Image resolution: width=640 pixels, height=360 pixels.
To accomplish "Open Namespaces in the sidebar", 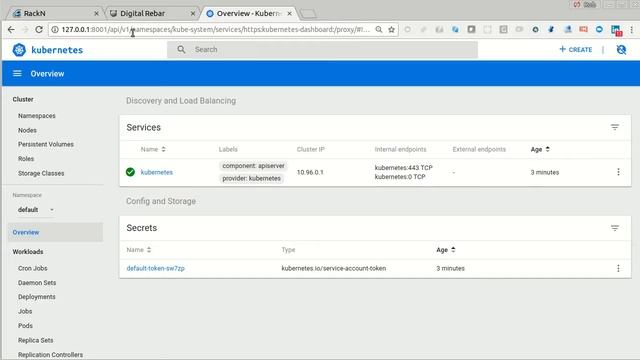I will 37,116.
